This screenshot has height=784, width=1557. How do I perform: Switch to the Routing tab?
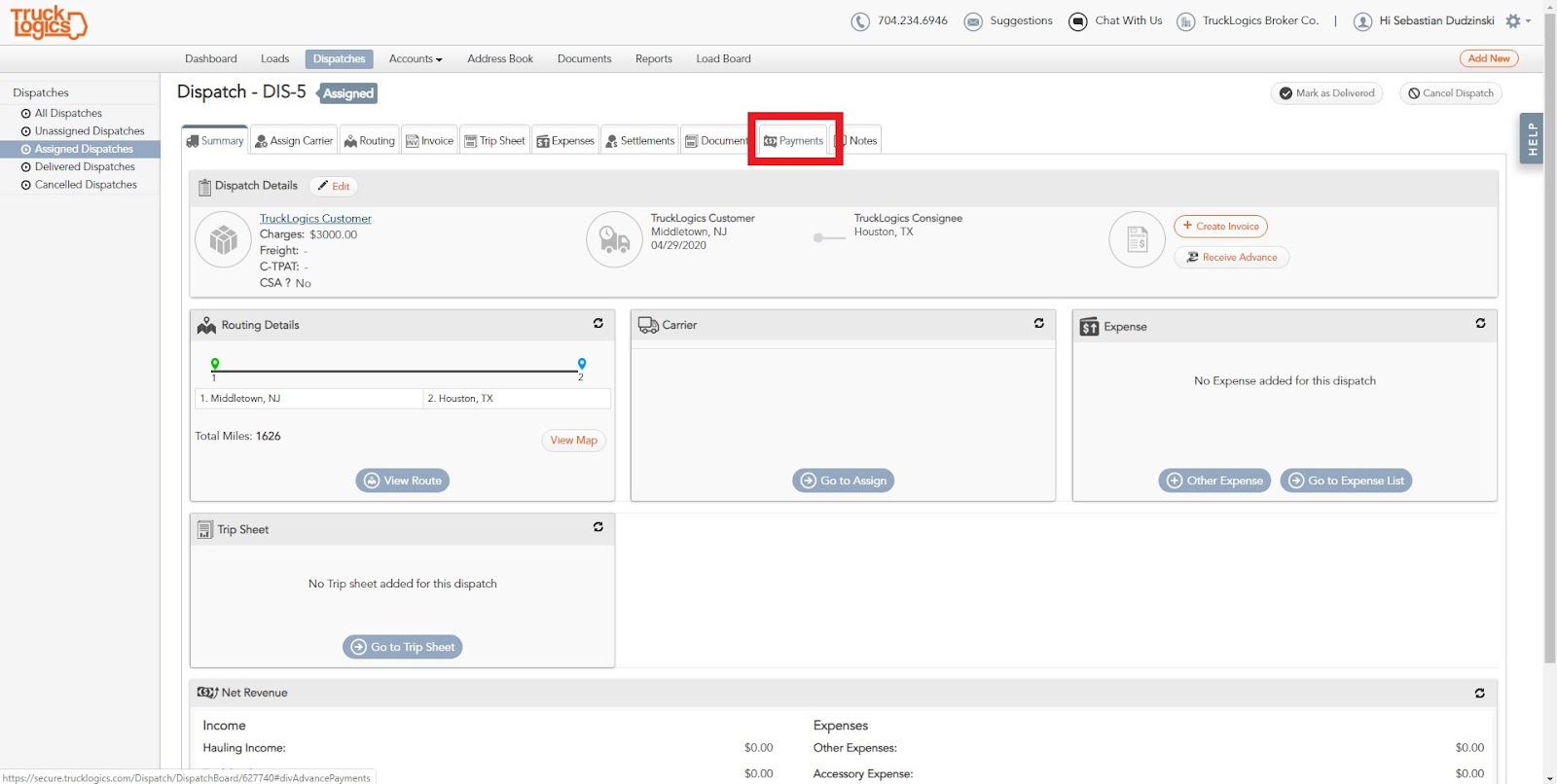(x=370, y=141)
